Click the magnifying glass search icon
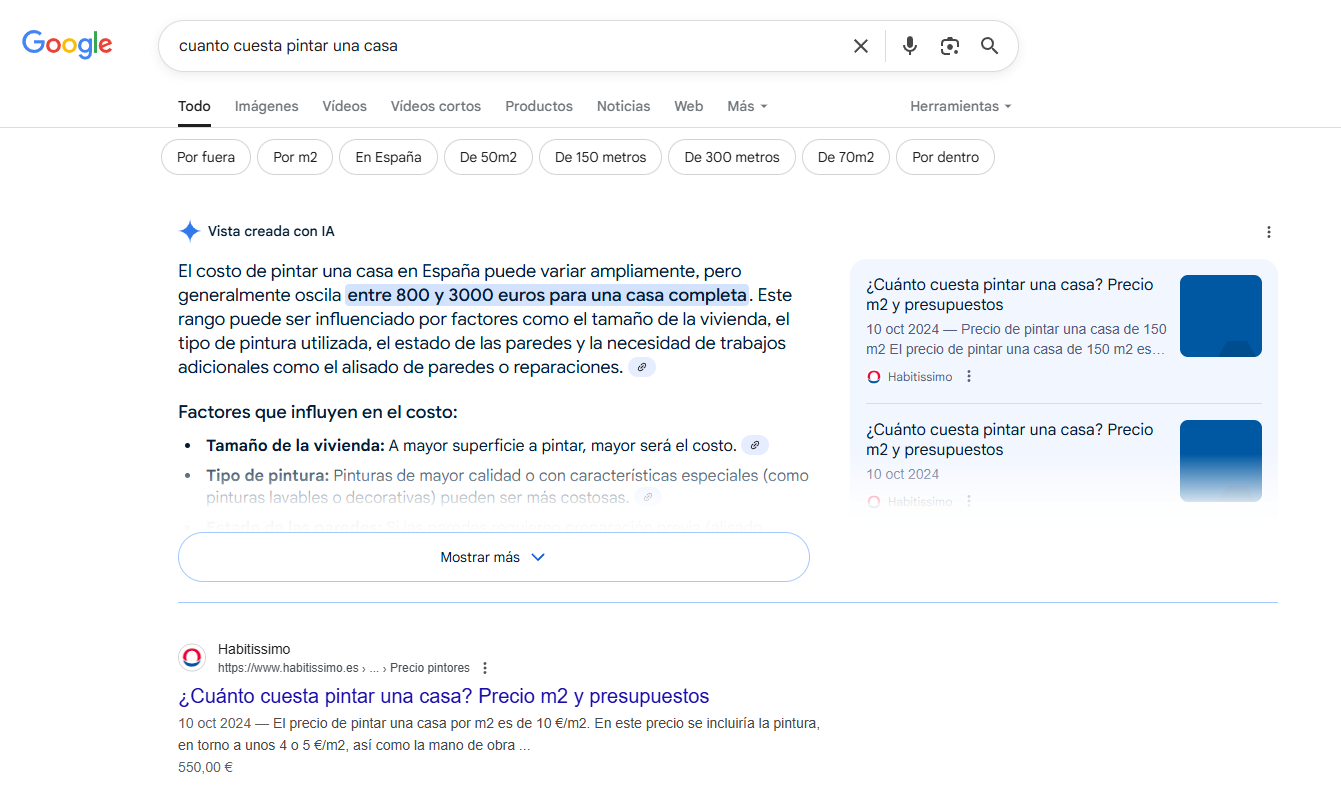The image size is (1341, 800). pos(989,46)
